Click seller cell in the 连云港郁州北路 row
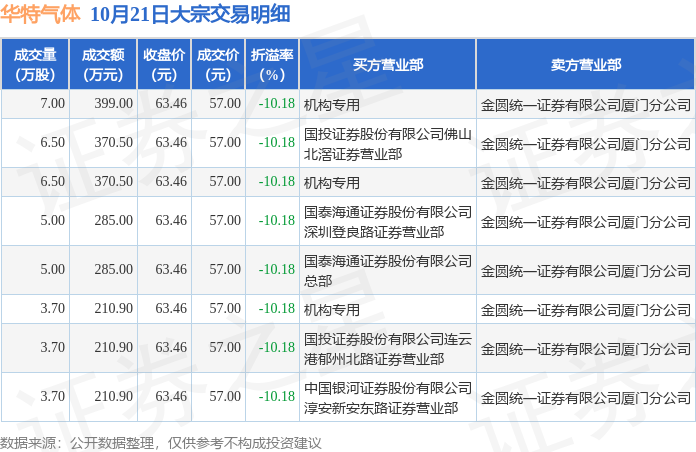The height and width of the screenshot is (452, 696). coord(585,349)
